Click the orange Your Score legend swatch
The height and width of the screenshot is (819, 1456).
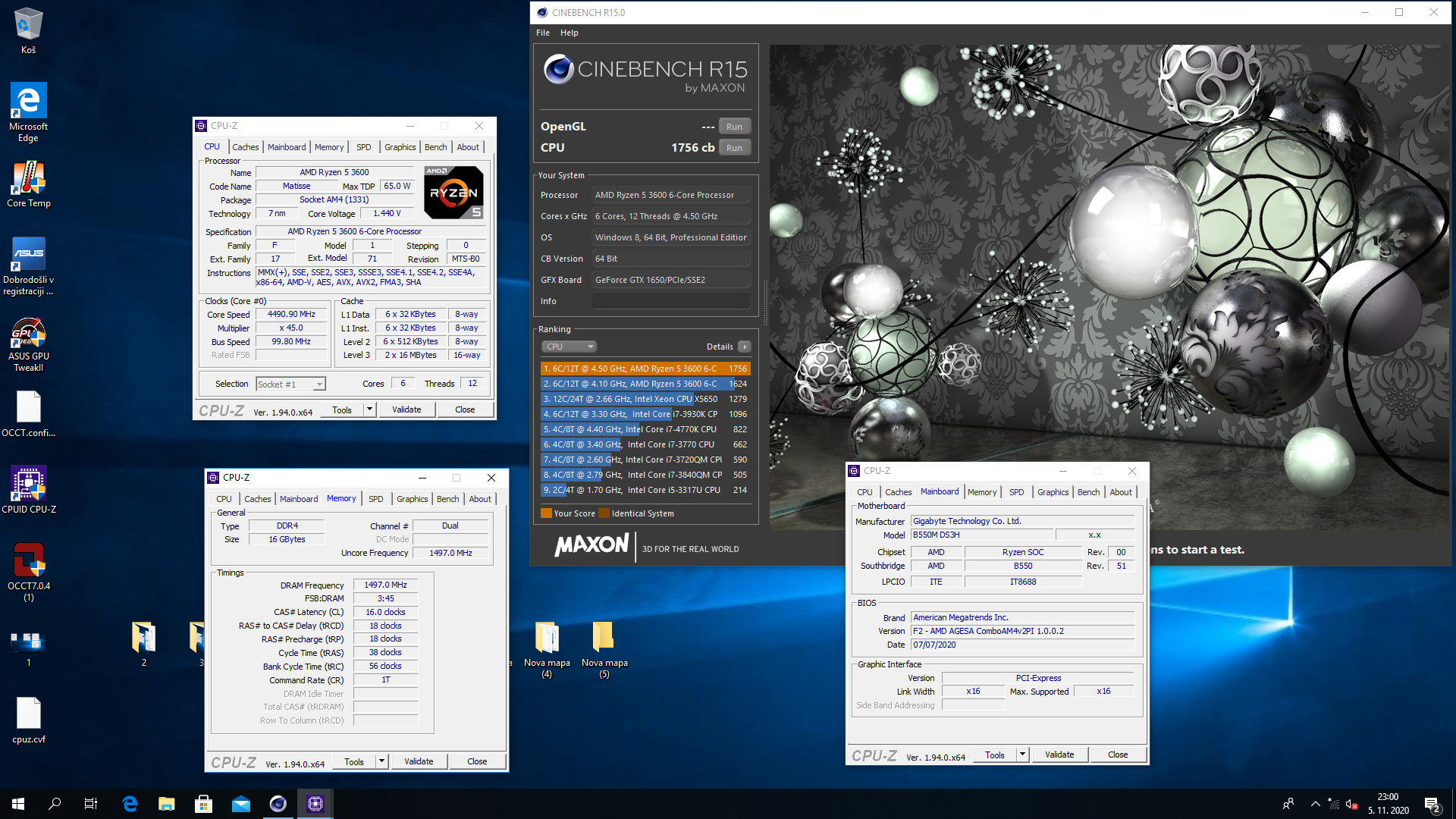[546, 513]
